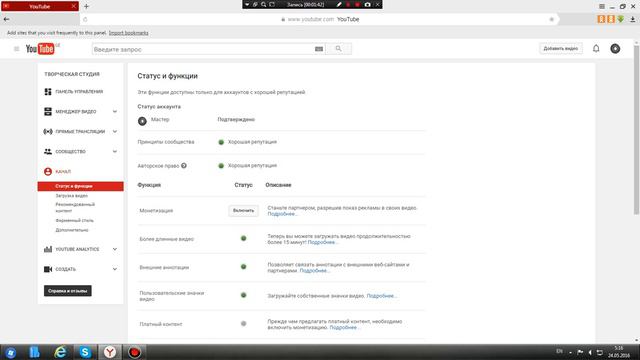Open Фирменный стиль submenu item
Image resolution: width=640 pixels, height=360 pixels.
click(74, 220)
